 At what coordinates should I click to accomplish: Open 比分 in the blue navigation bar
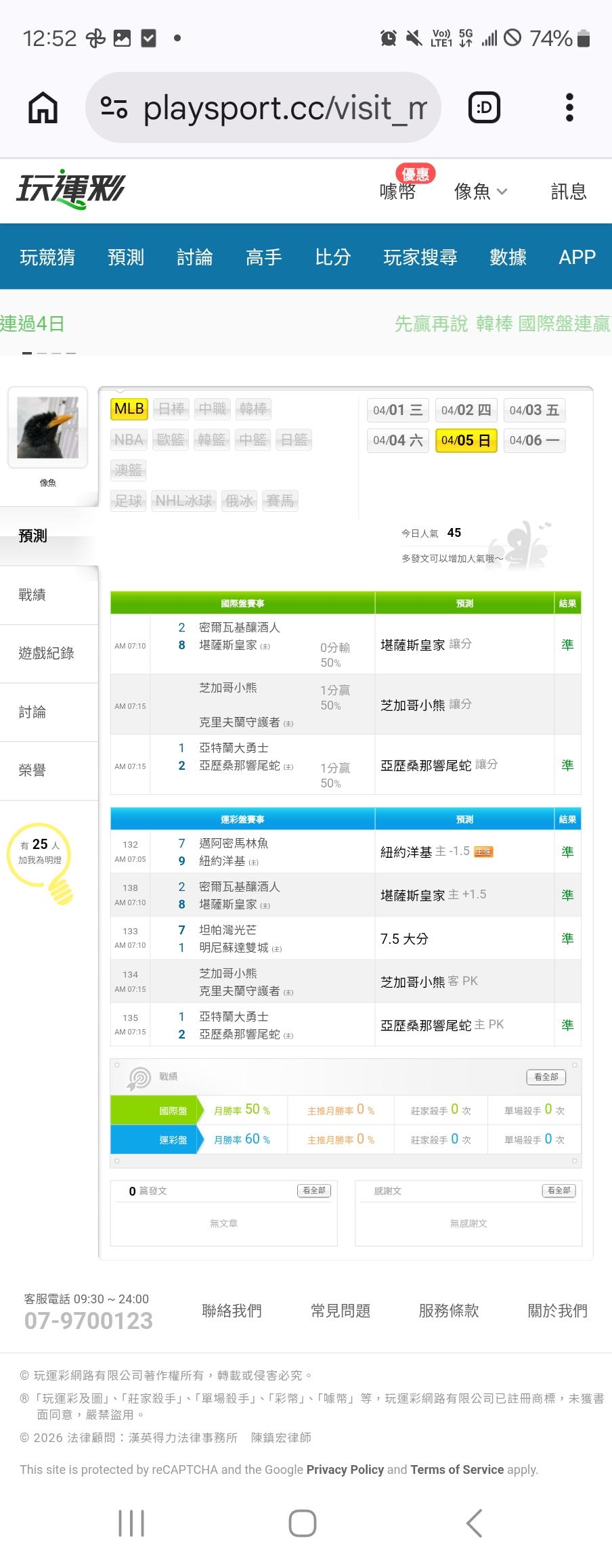pyautogui.click(x=332, y=257)
